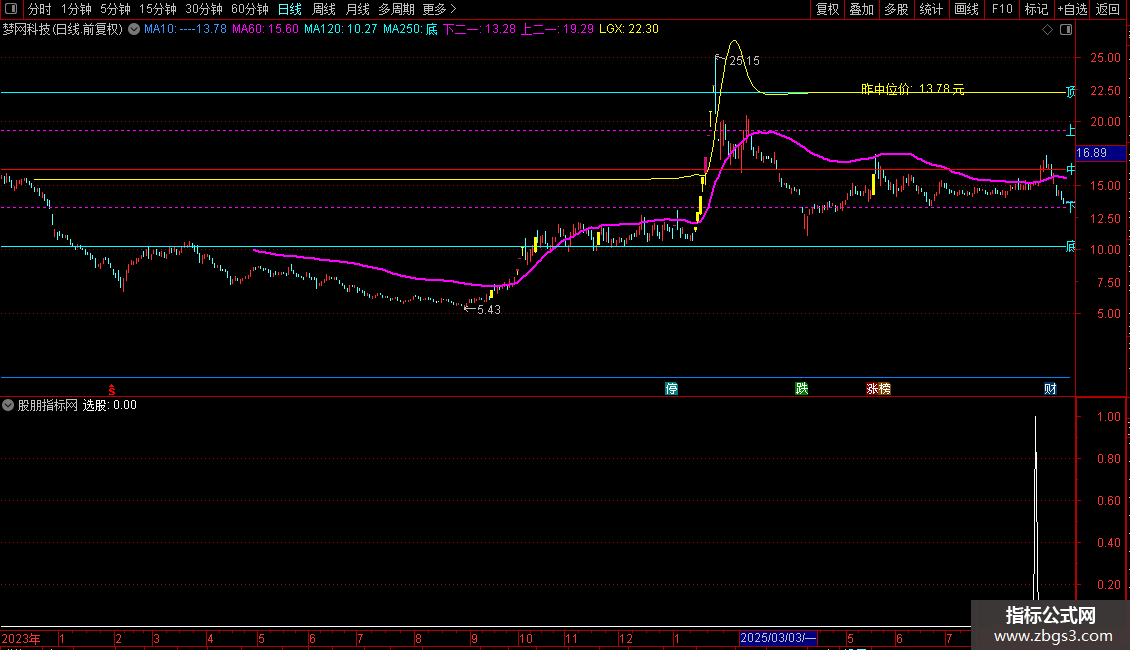Select the 5分钟 period tab
Viewport: 1130px width, 650px height.
(x=115, y=9)
